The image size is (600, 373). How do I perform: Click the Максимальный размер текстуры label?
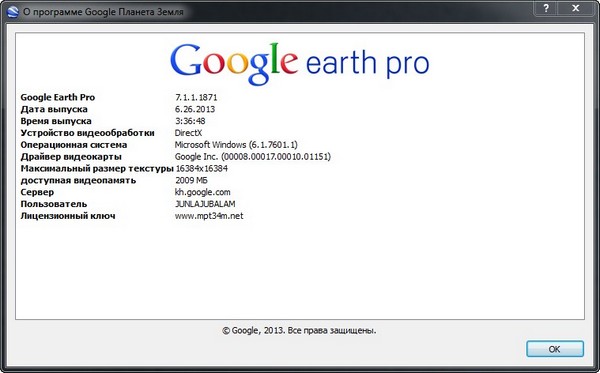tap(97, 168)
